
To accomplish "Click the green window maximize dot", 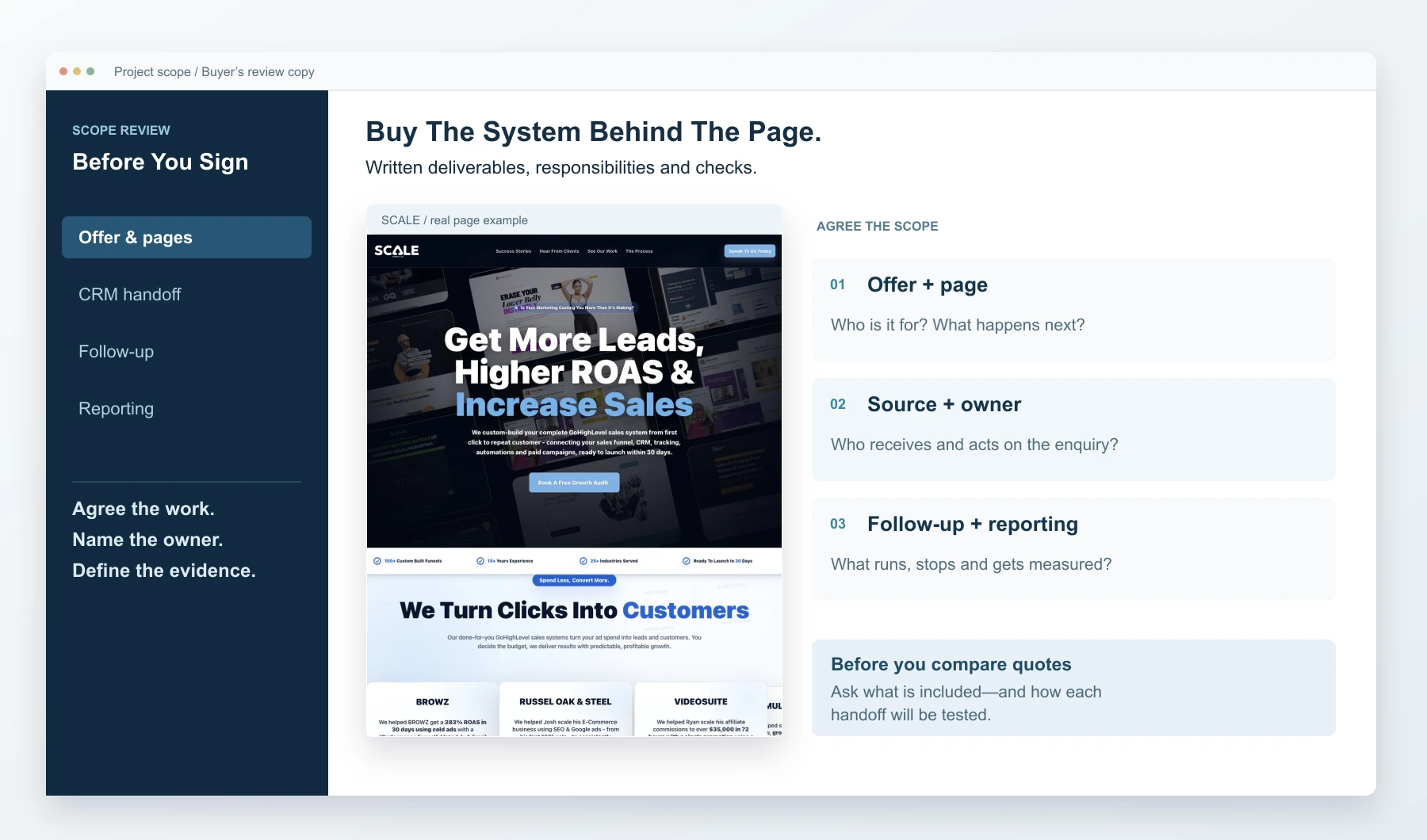I will [x=90, y=71].
